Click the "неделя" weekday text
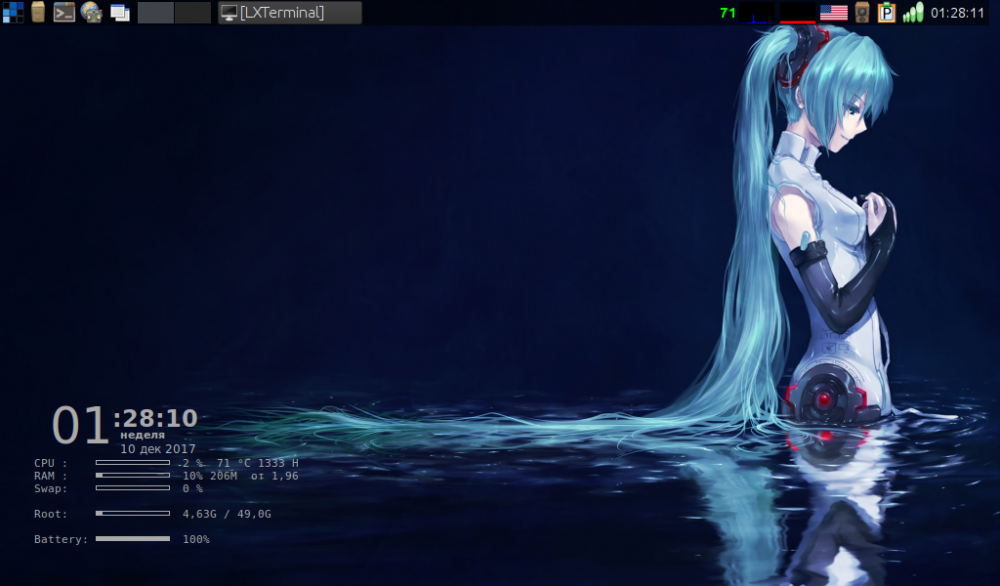This screenshot has height=586, width=1000. click(x=142, y=435)
